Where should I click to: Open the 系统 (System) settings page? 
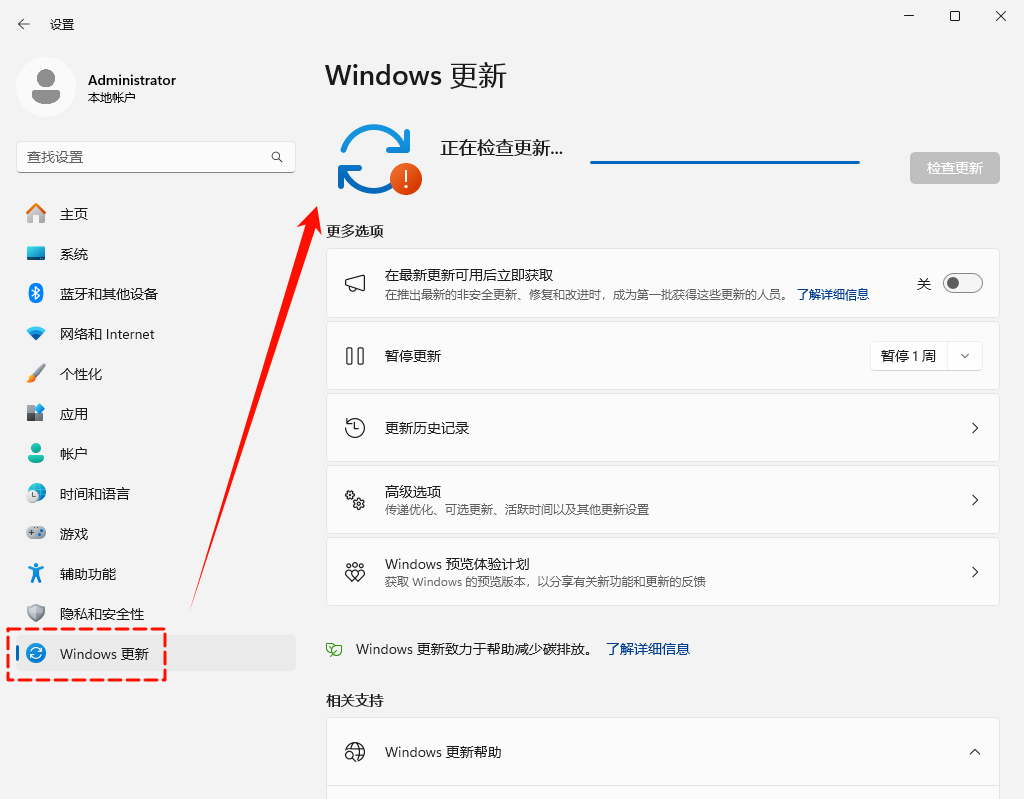click(x=75, y=253)
